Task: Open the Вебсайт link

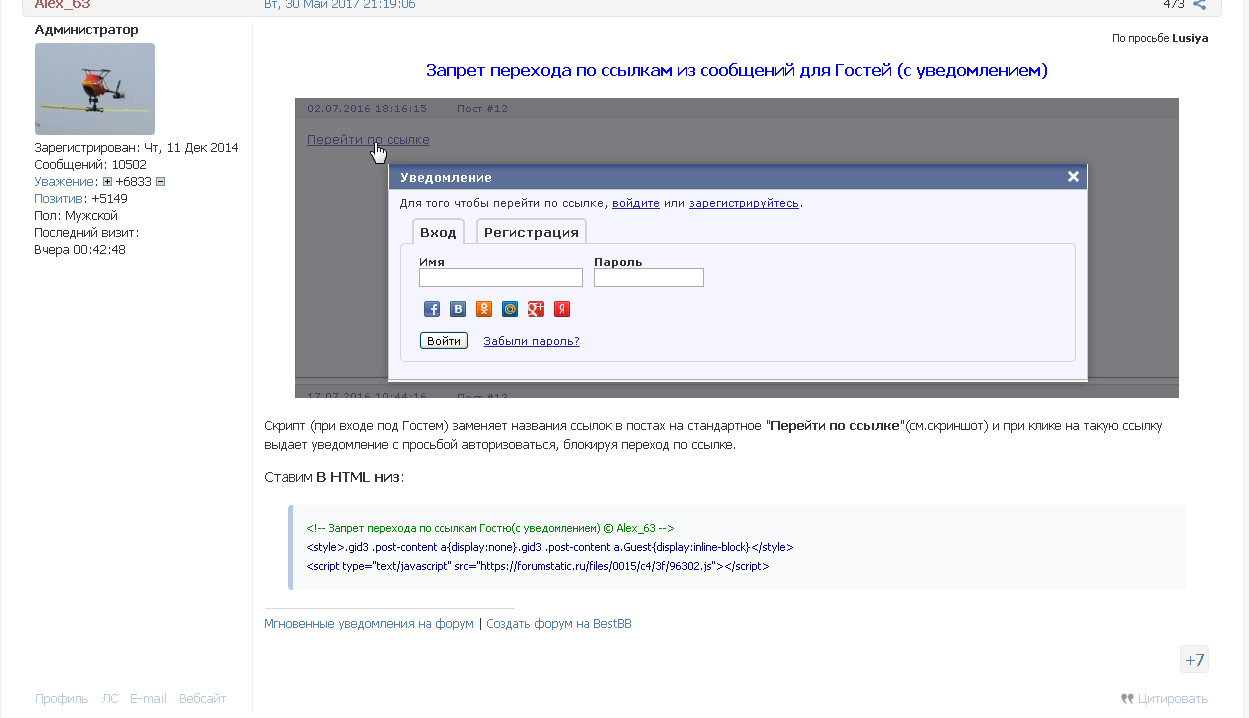Action: pyautogui.click(x=202, y=699)
